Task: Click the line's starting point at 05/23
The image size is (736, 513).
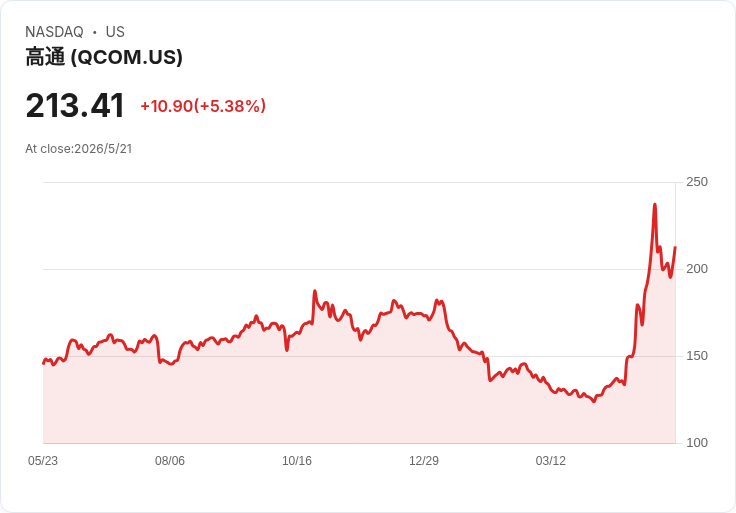Action: click(x=43, y=363)
